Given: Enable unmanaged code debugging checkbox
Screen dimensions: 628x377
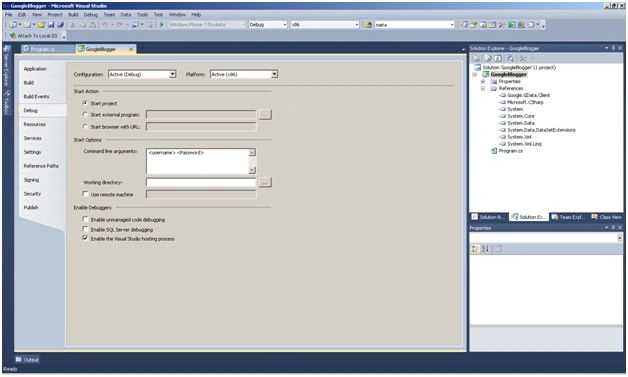Looking at the screenshot, I should pyautogui.click(x=85, y=219).
